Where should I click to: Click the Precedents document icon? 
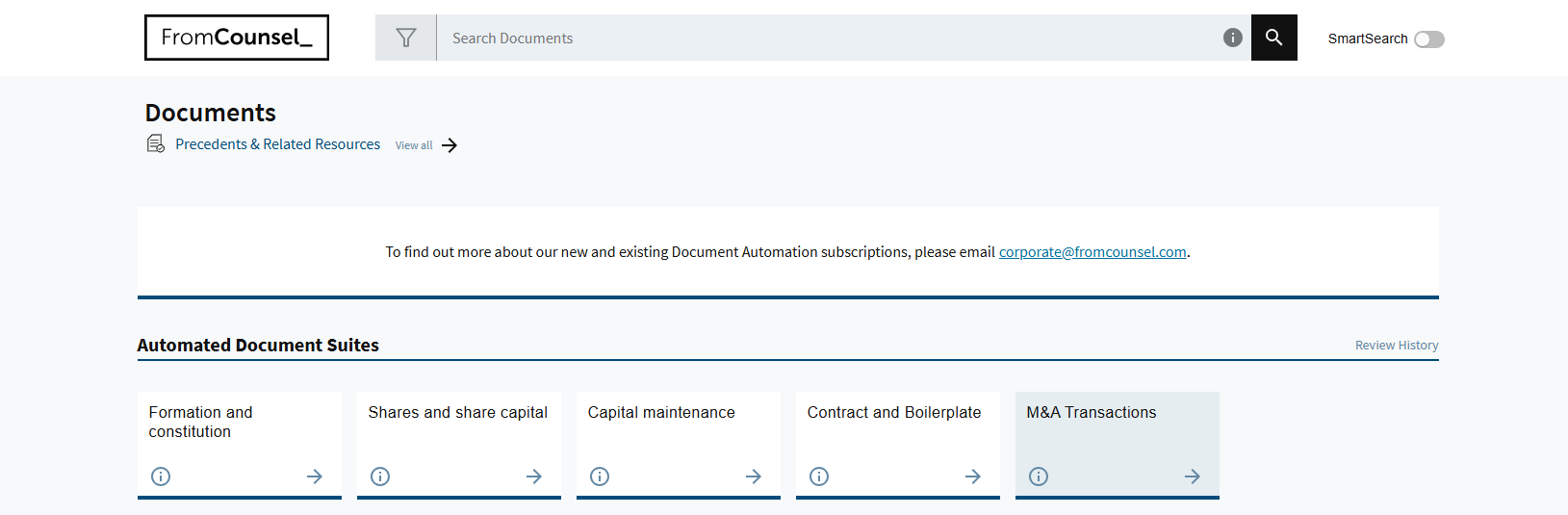click(155, 144)
